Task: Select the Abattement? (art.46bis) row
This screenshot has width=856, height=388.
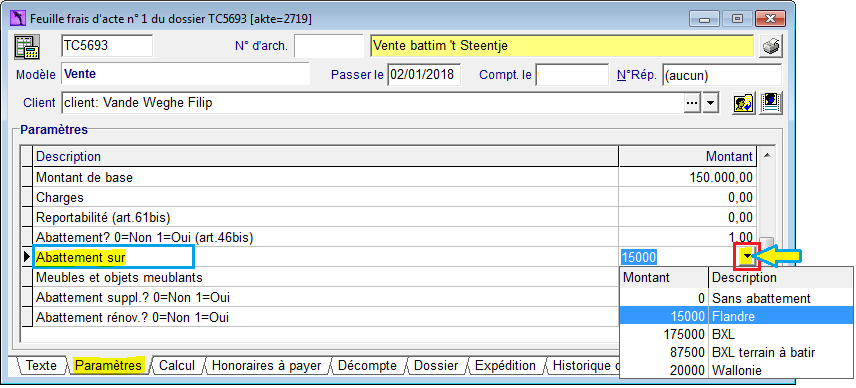Action: point(326,237)
